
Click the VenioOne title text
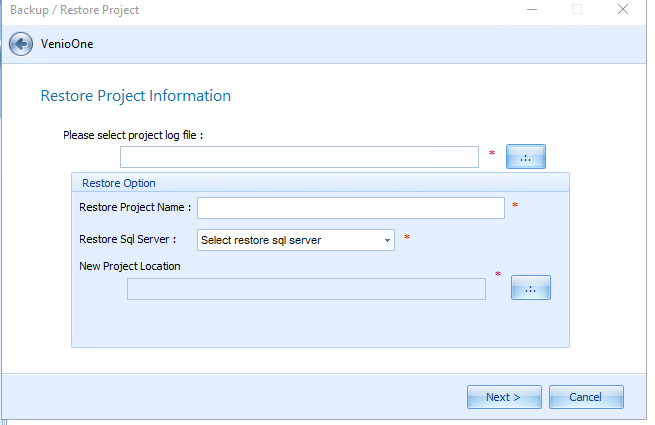[67, 44]
